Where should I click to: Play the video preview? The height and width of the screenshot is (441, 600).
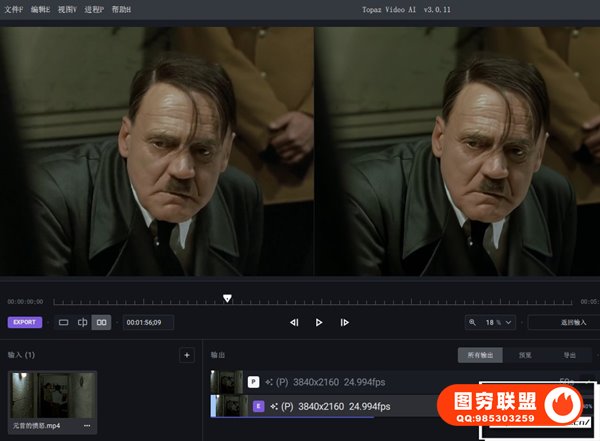[319, 323]
